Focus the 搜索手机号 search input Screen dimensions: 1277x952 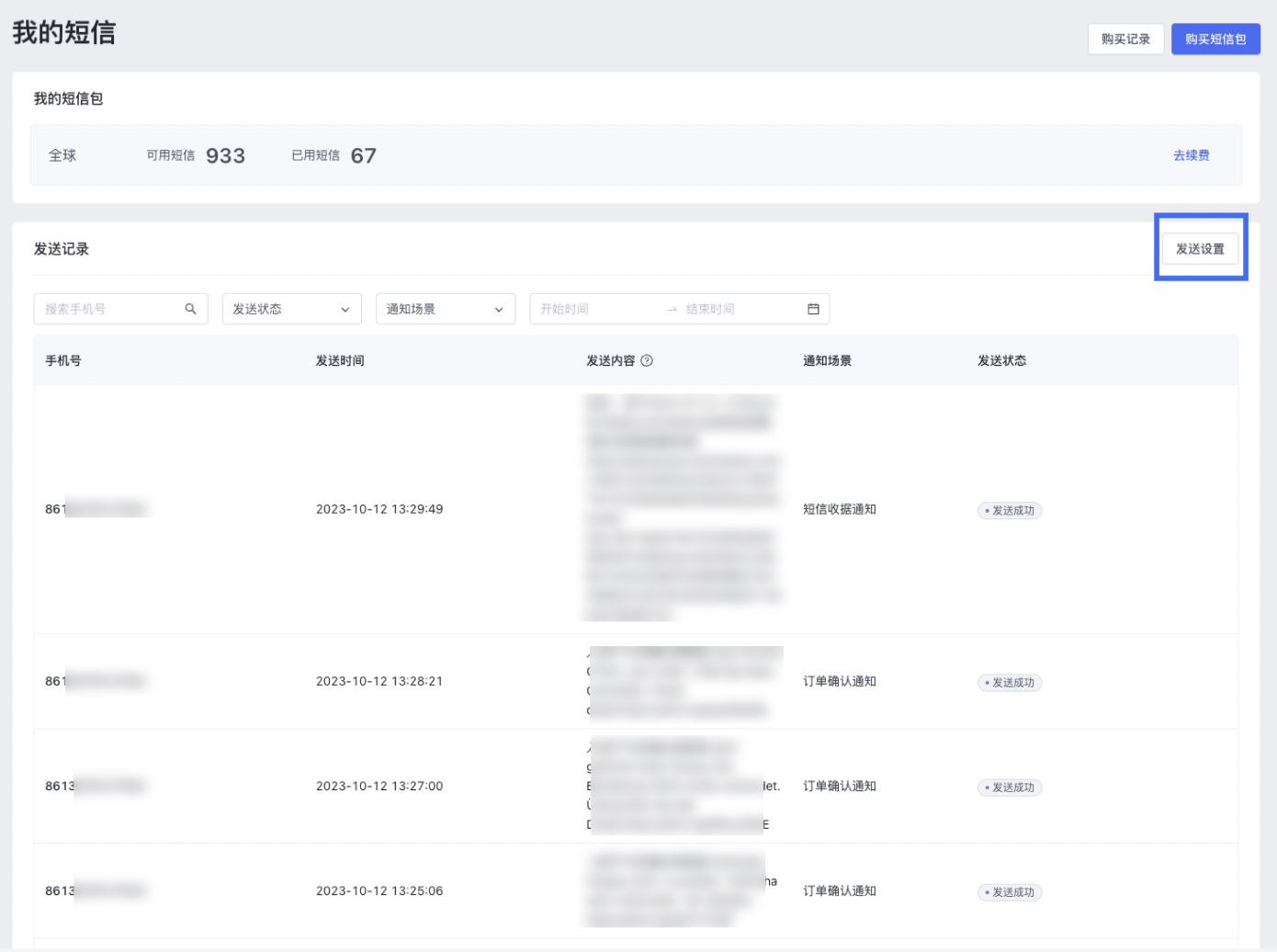(x=110, y=309)
